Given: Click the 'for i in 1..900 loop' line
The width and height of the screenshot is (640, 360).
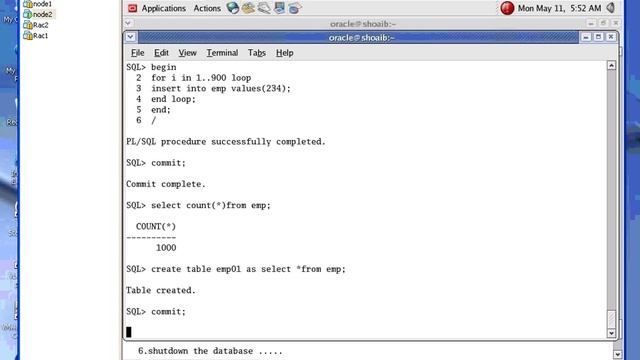Looking at the screenshot, I should click(201, 78).
